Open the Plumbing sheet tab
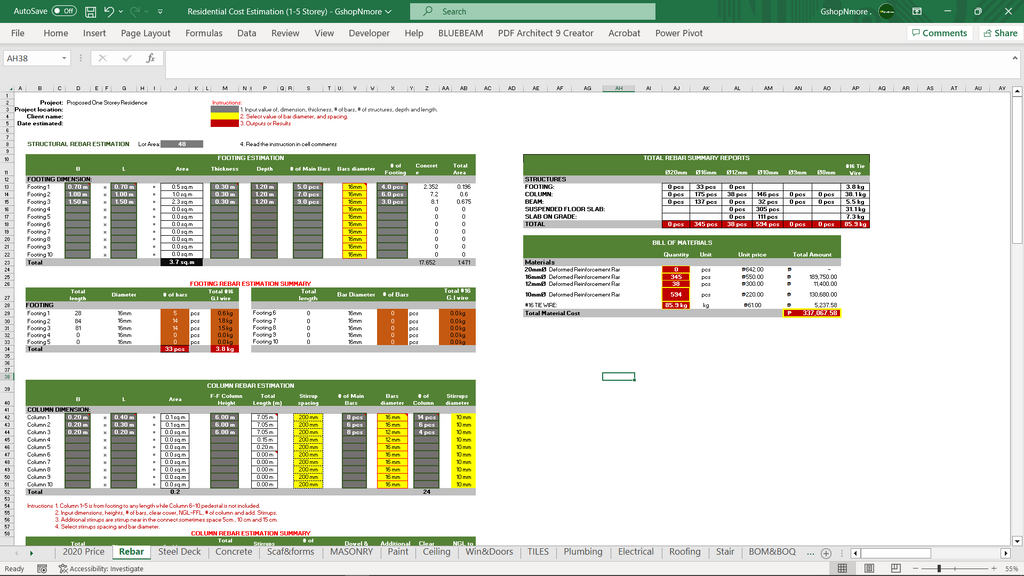Image resolution: width=1024 pixels, height=576 pixels. coord(583,552)
